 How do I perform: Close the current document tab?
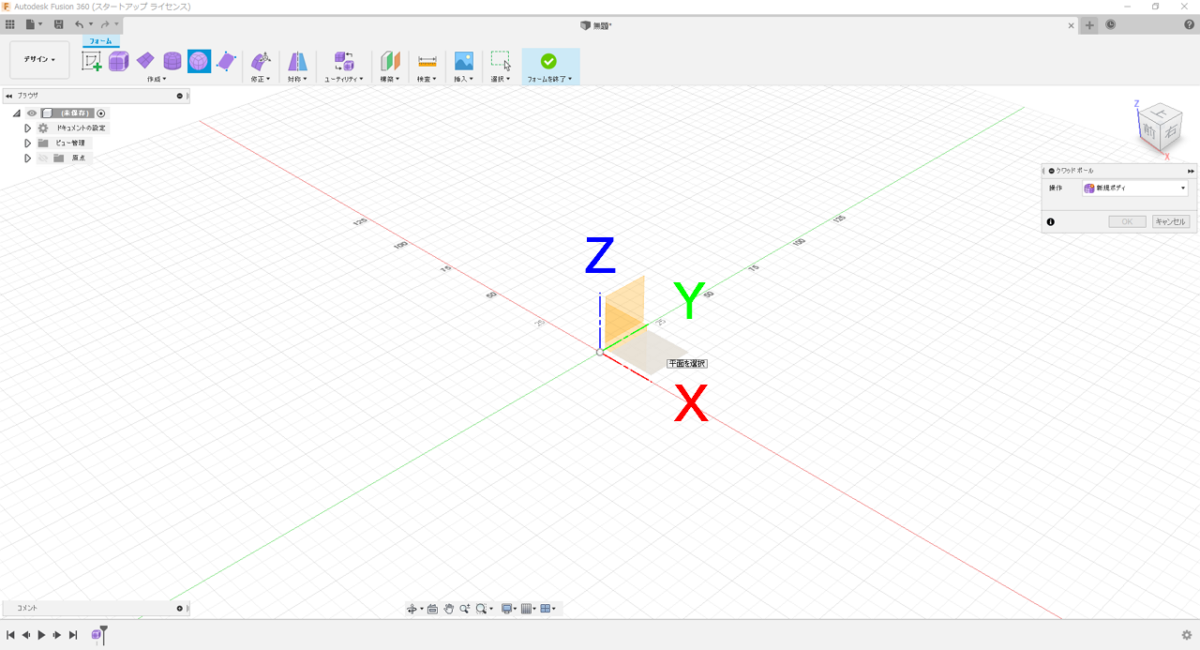pyautogui.click(x=1071, y=25)
